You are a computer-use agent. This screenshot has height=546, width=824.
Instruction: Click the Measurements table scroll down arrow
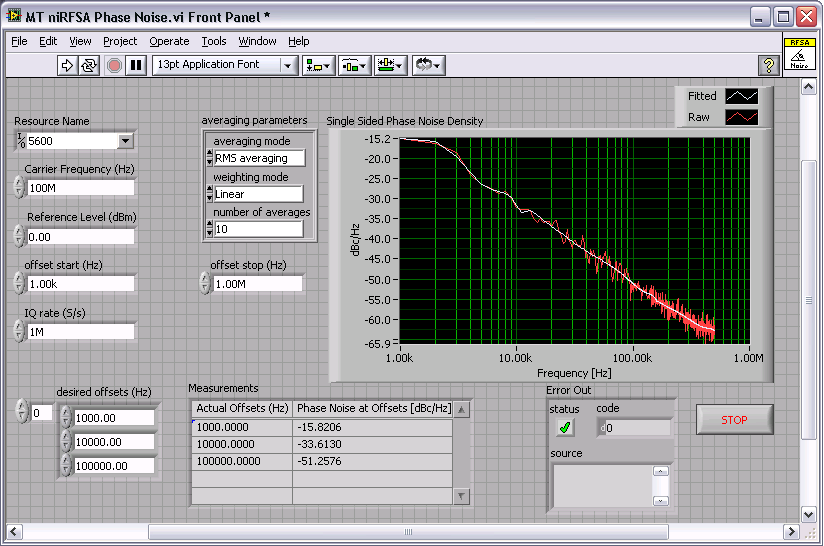click(461, 496)
